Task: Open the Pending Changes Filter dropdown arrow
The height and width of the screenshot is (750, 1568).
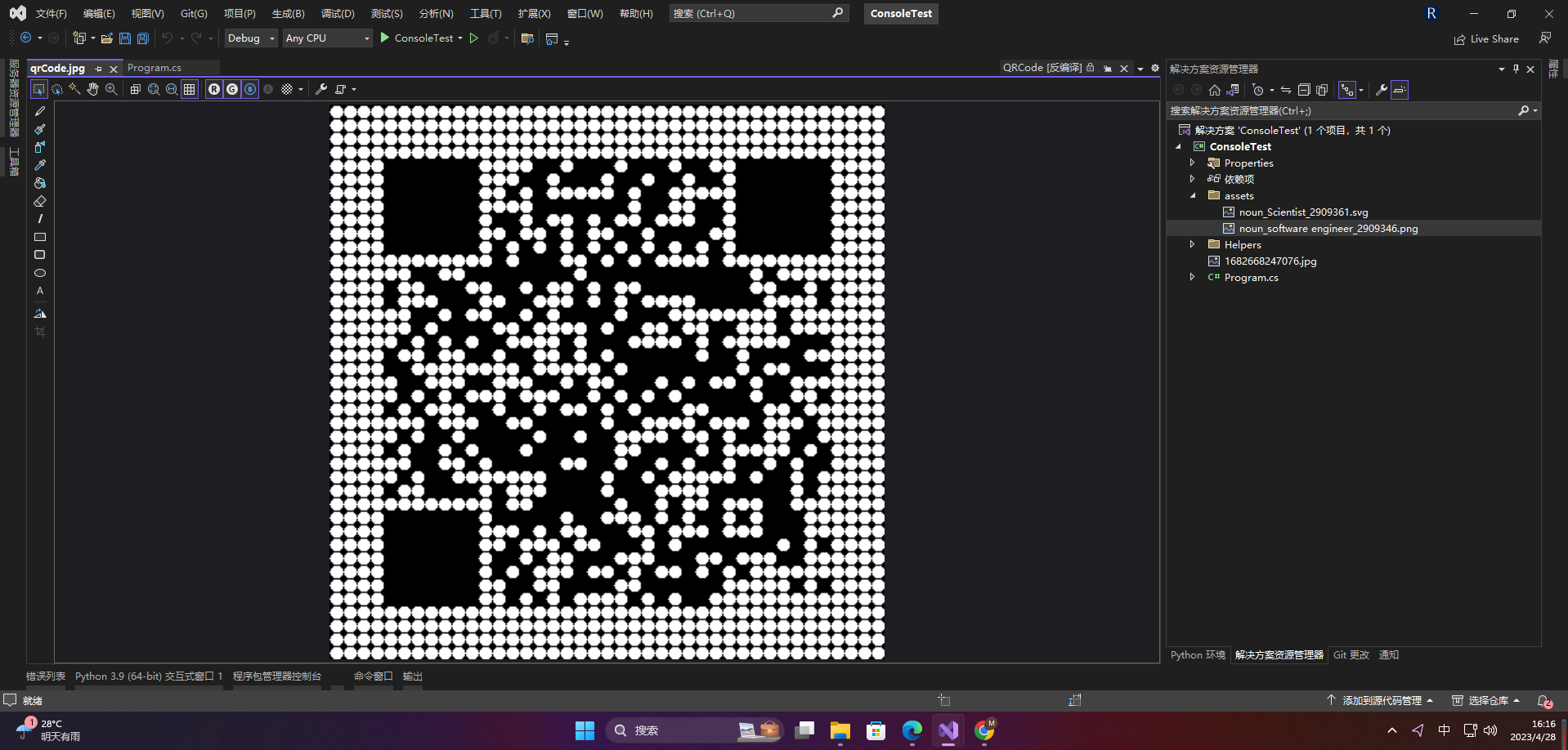Action: point(1272,90)
